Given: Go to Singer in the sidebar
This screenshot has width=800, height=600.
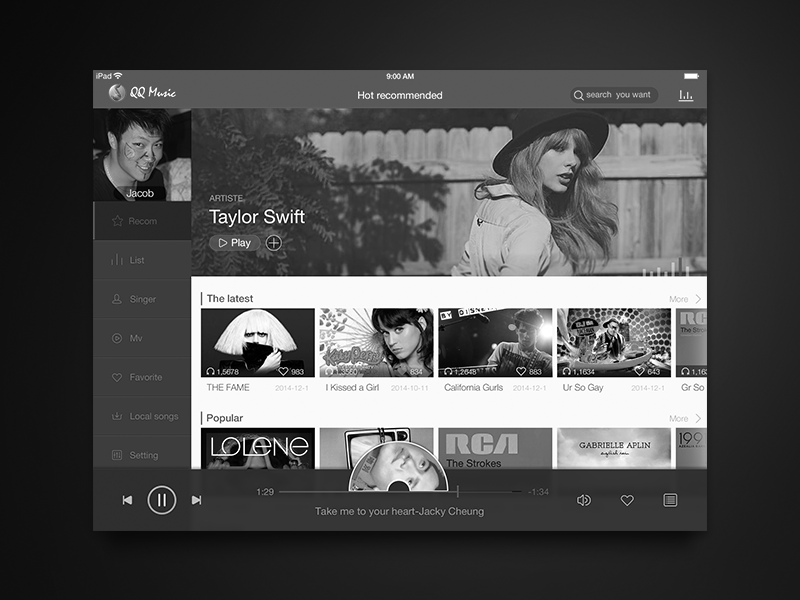Looking at the screenshot, I should pos(142,299).
